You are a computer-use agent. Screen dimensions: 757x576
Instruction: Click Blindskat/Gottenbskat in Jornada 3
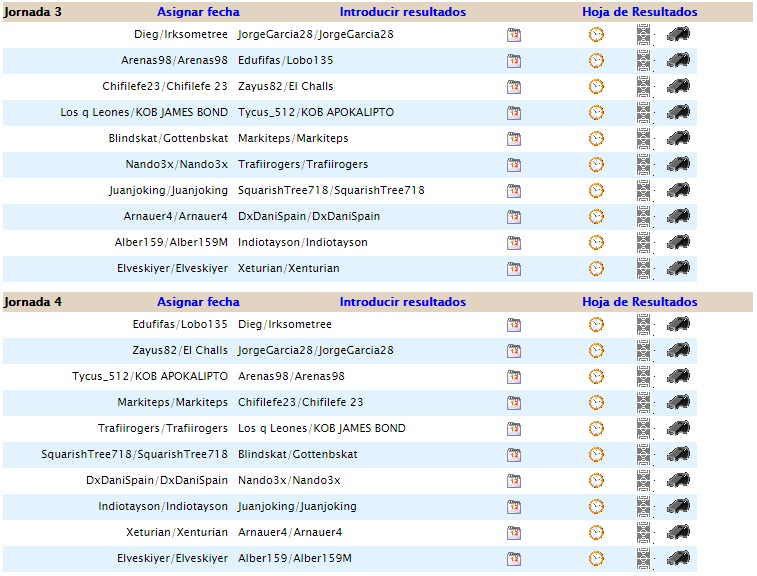pyautogui.click(x=168, y=139)
